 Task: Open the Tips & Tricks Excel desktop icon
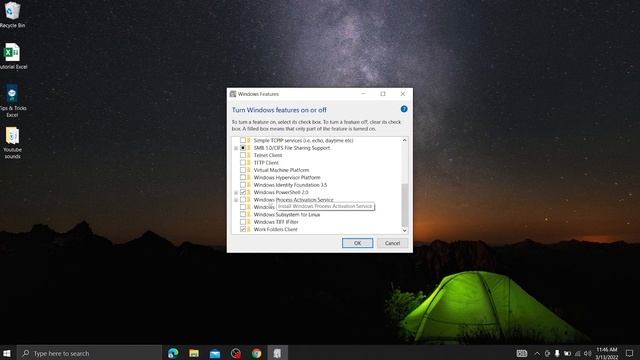(x=12, y=101)
